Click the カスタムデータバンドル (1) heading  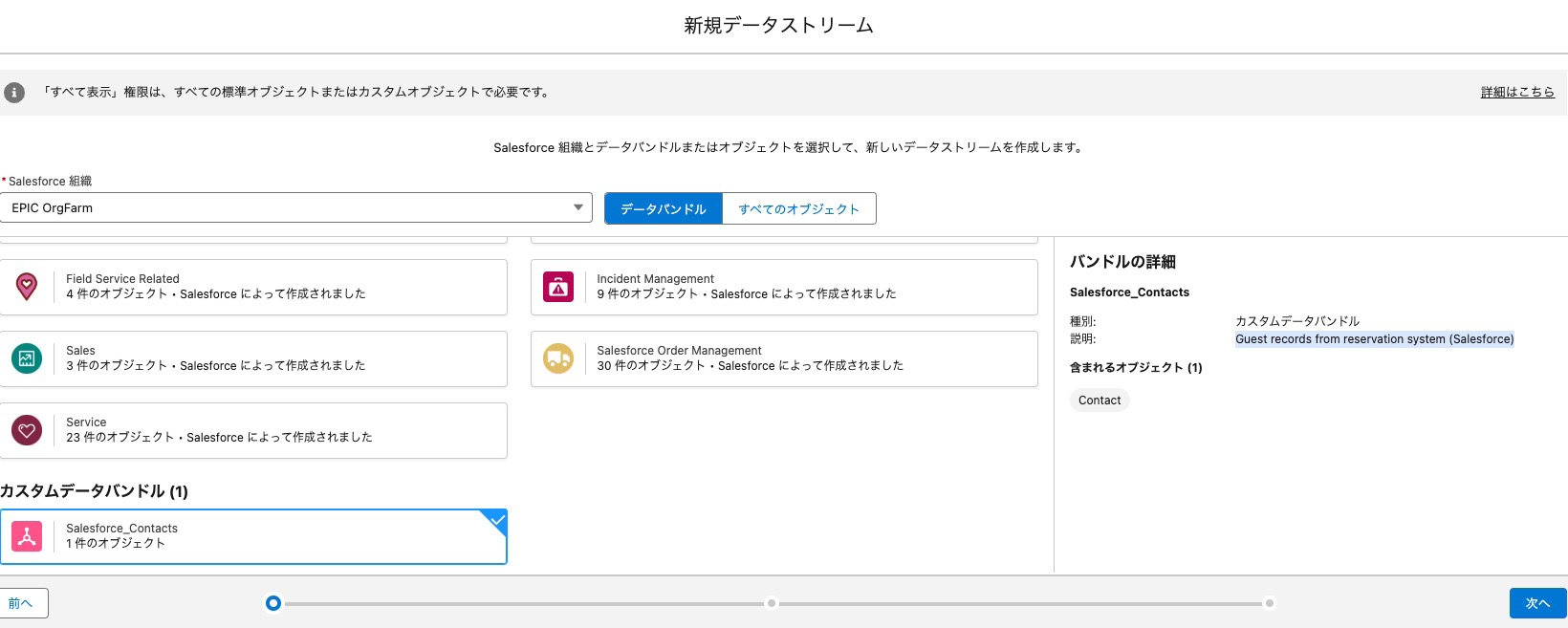[94, 491]
